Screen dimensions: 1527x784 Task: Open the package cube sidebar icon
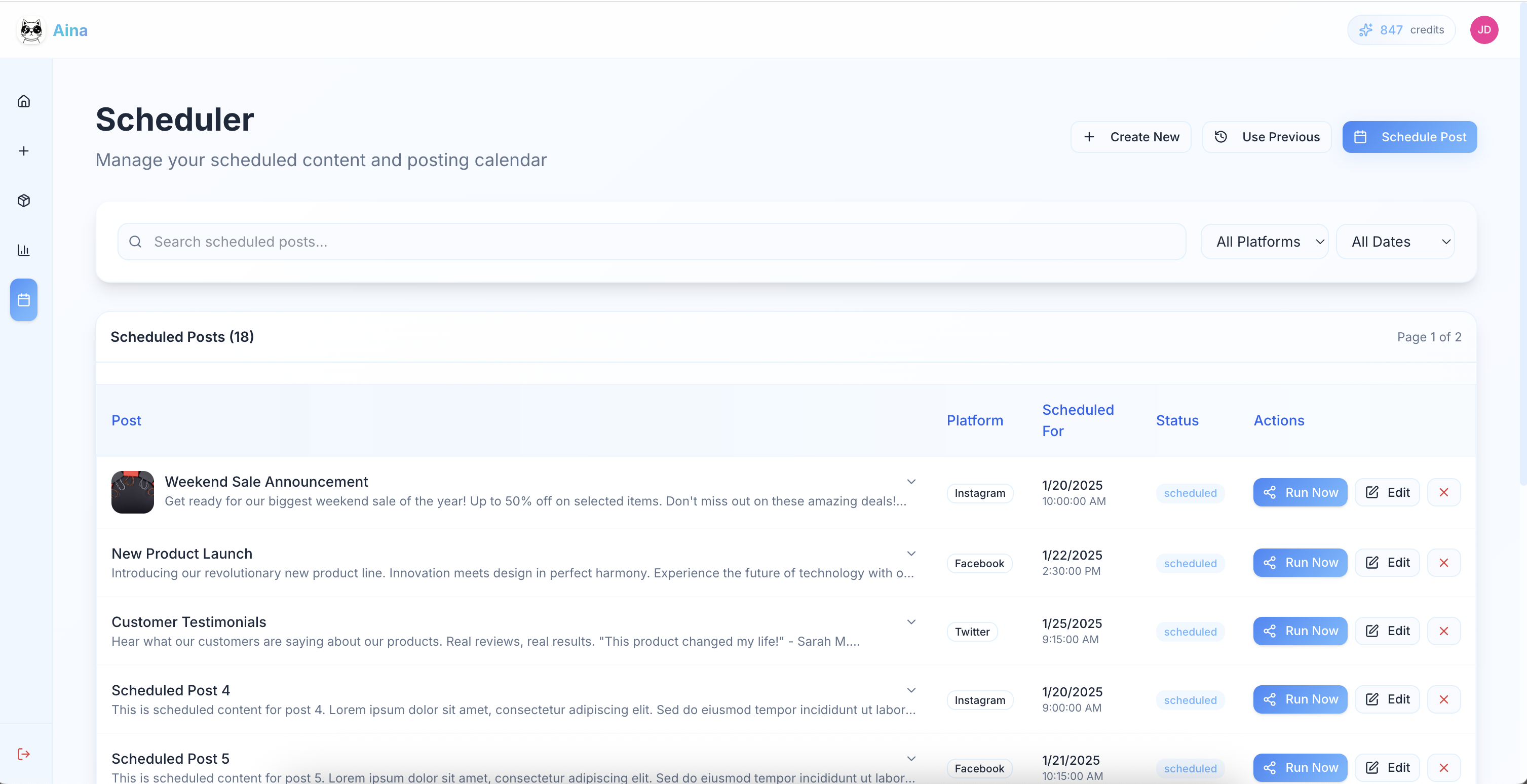pyautogui.click(x=24, y=200)
